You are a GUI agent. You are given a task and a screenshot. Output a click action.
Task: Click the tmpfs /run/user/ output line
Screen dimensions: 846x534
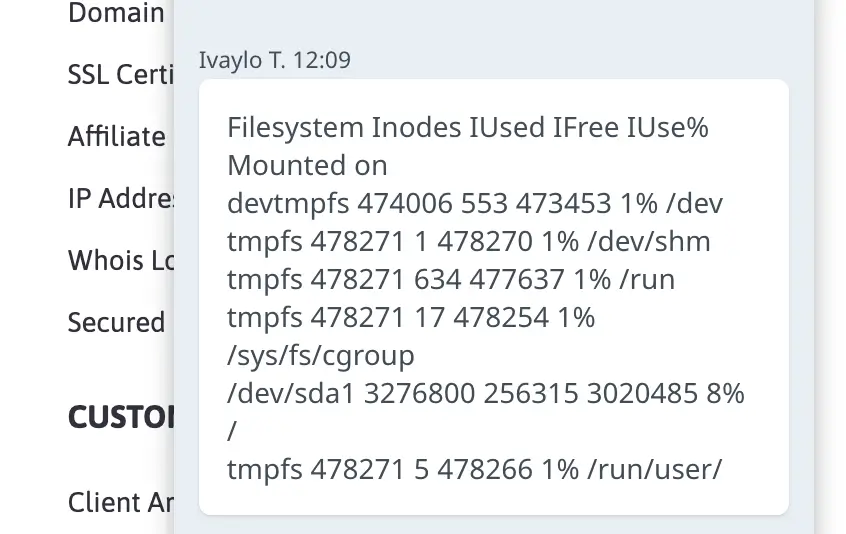(x=474, y=469)
